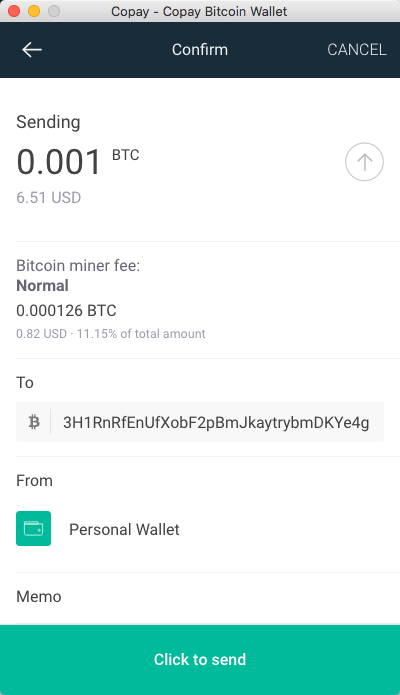Cancel the transaction confirmation
This screenshot has width=400, height=695.
(357, 50)
